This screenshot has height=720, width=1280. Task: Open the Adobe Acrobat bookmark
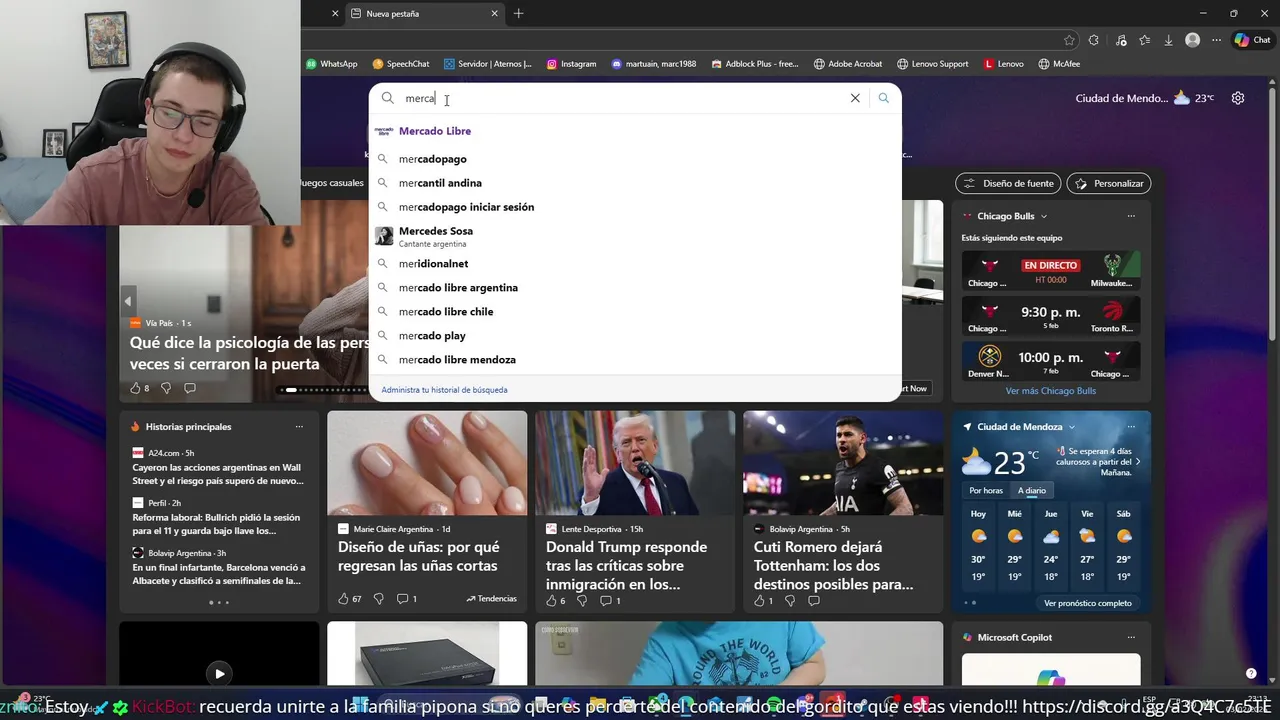coord(848,64)
